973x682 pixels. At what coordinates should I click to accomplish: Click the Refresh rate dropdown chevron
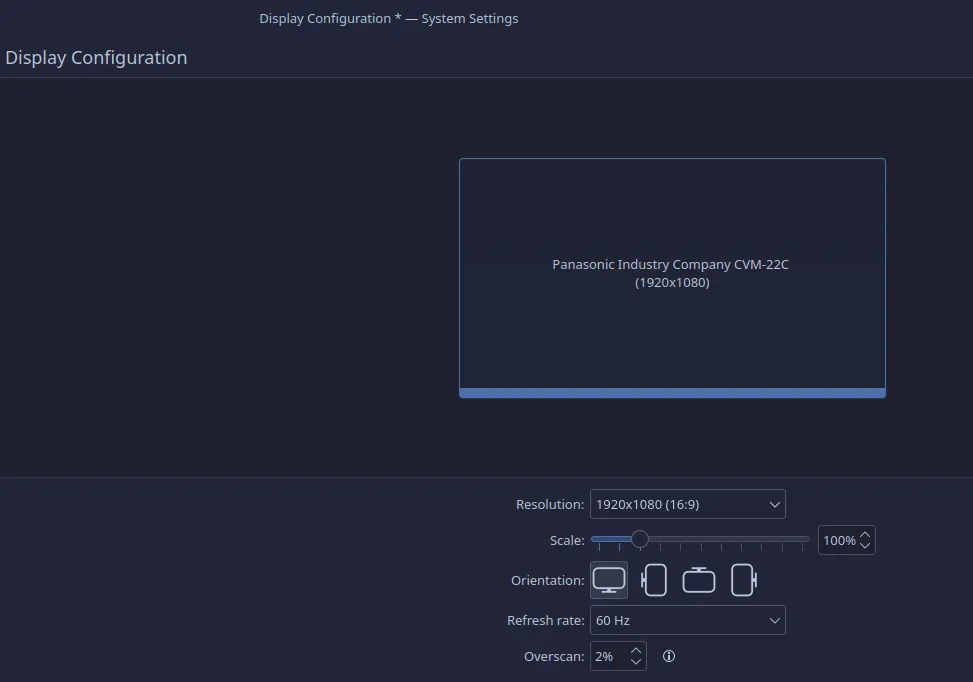(774, 620)
